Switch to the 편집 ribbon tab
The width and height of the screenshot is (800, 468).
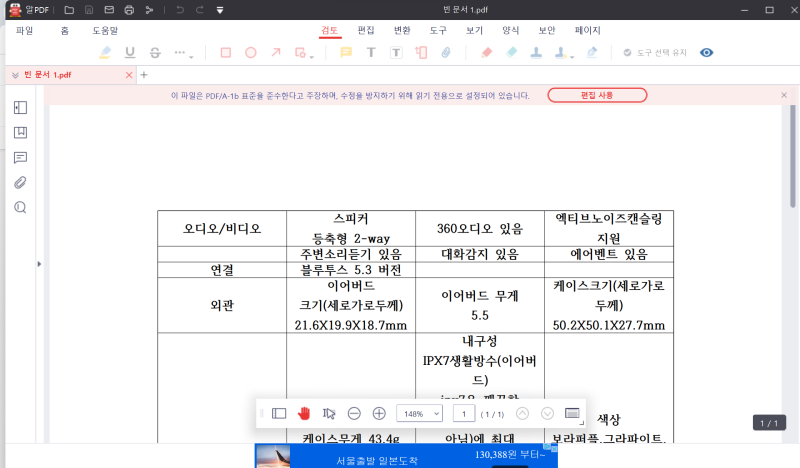point(366,30)
